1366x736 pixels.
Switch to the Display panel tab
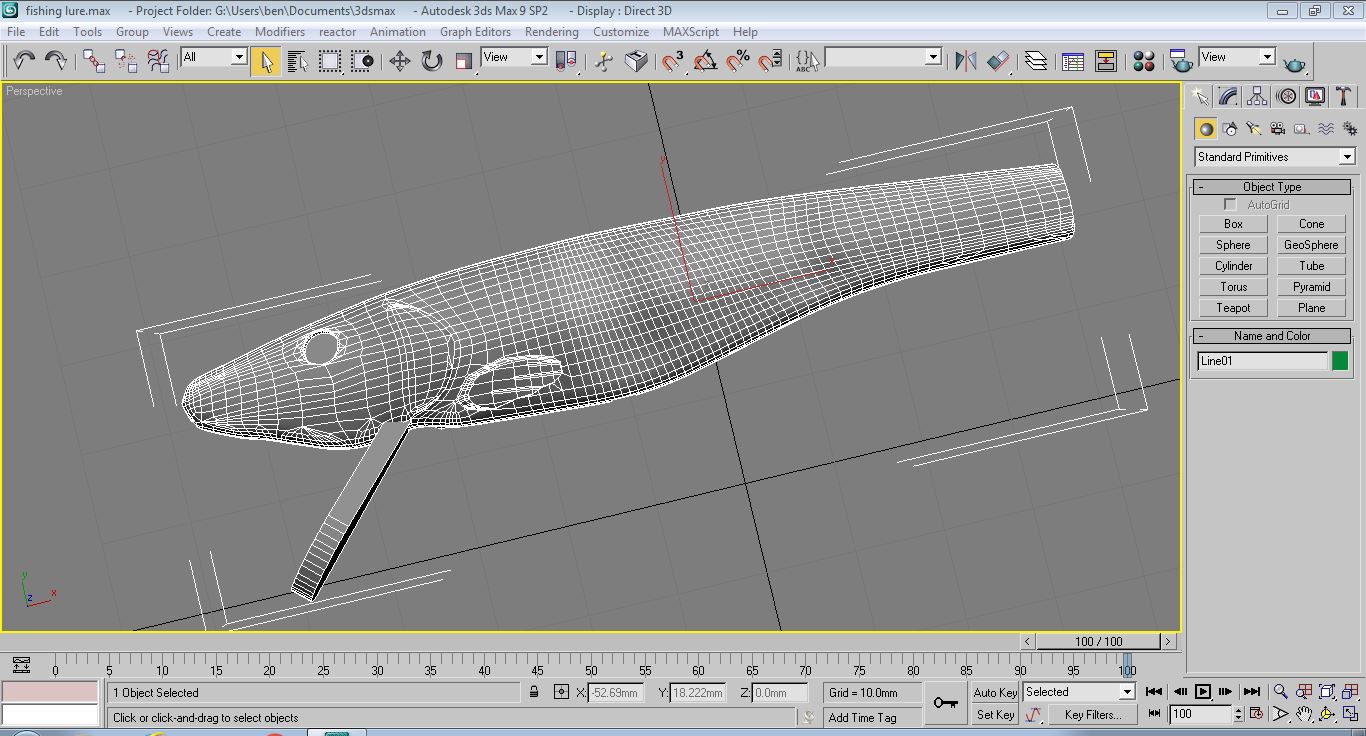[1316, 96]
